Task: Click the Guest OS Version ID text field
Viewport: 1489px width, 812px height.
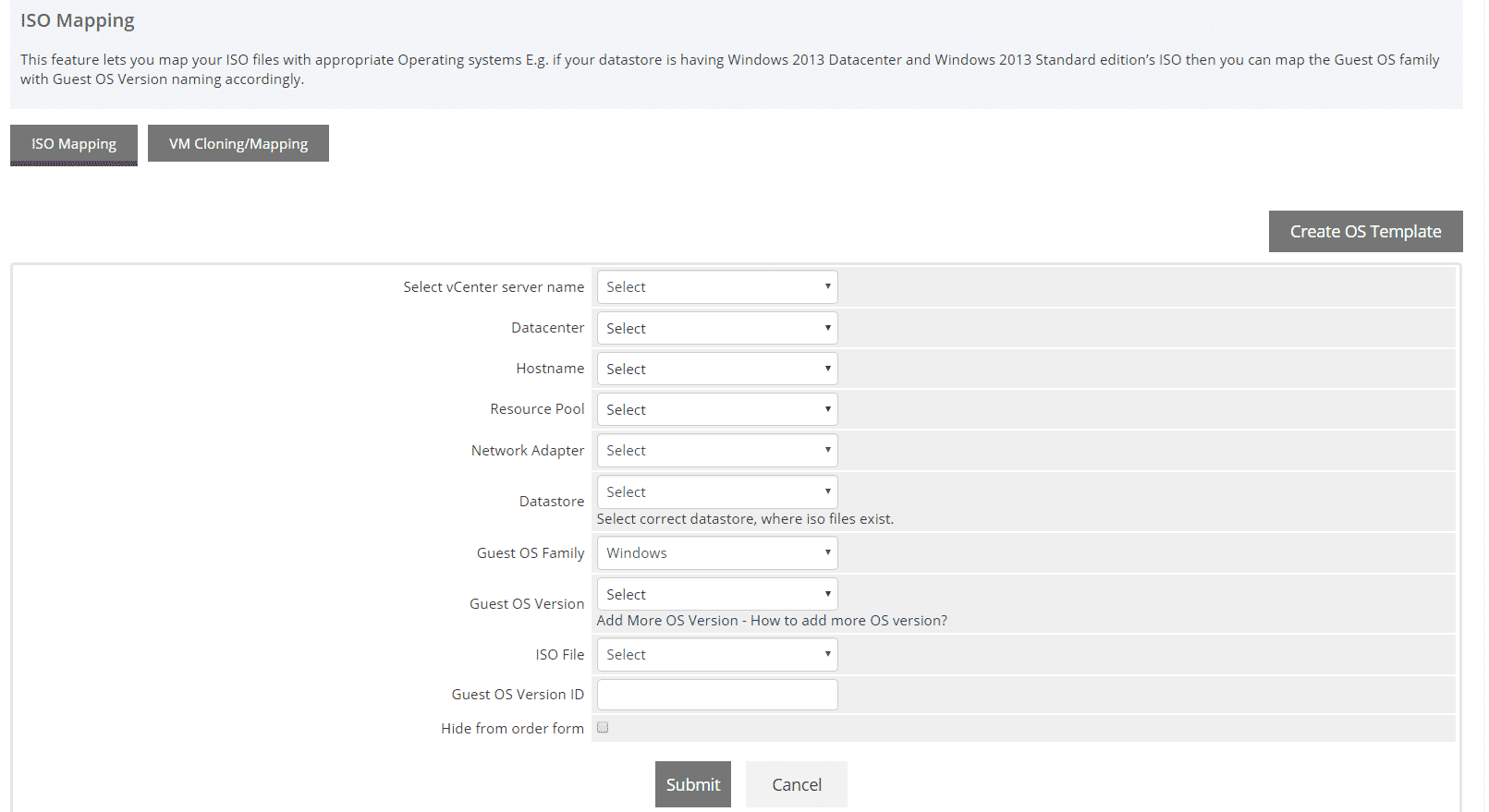Action: click(x=716, y=695)
